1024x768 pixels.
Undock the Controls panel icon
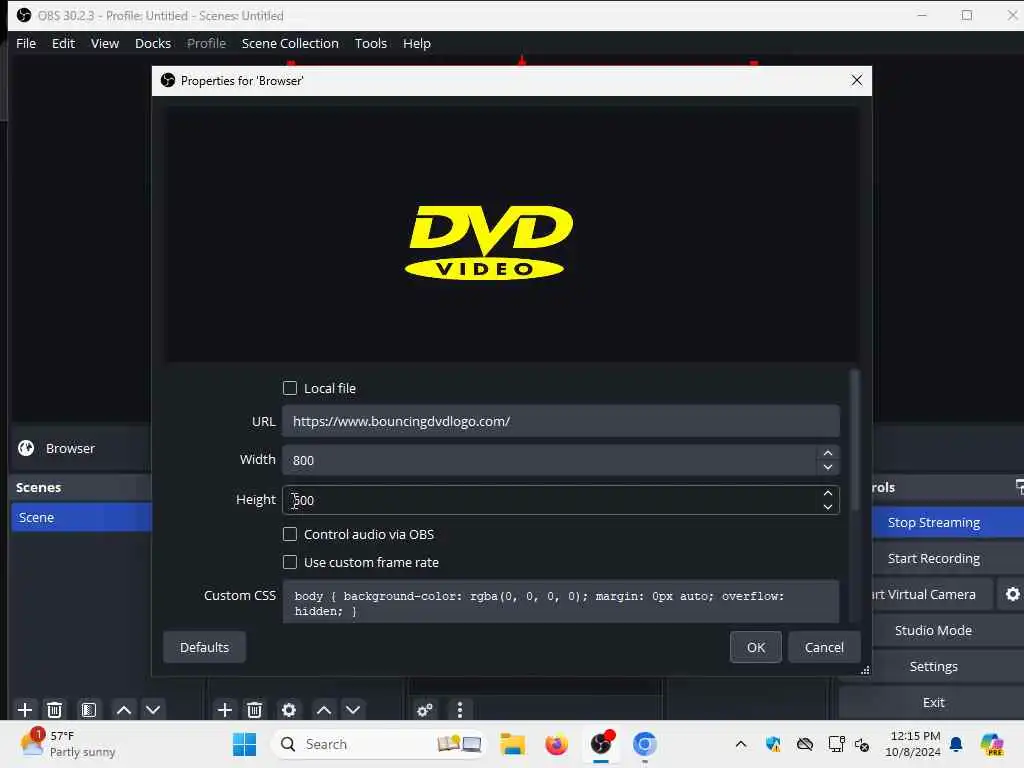point(1019,487)
